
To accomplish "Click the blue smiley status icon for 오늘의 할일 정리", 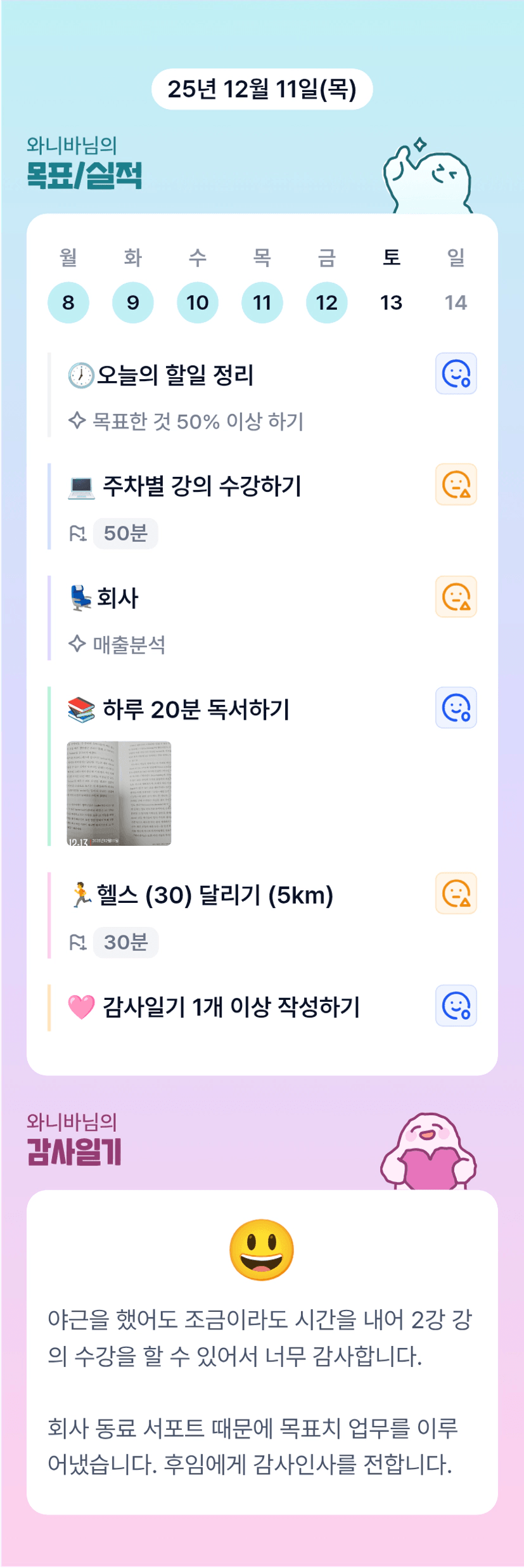I will coord(456,373).
